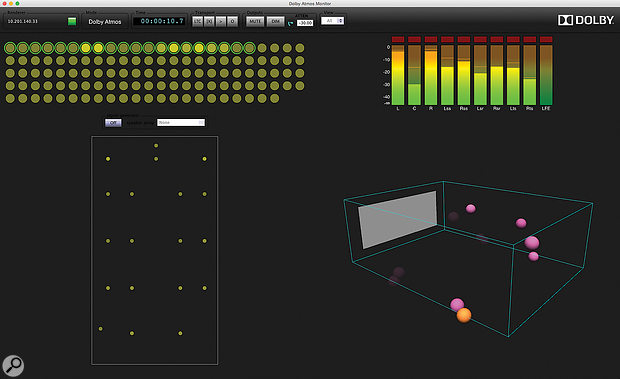Click the Lts channel clip indicator

pos(513,39)
